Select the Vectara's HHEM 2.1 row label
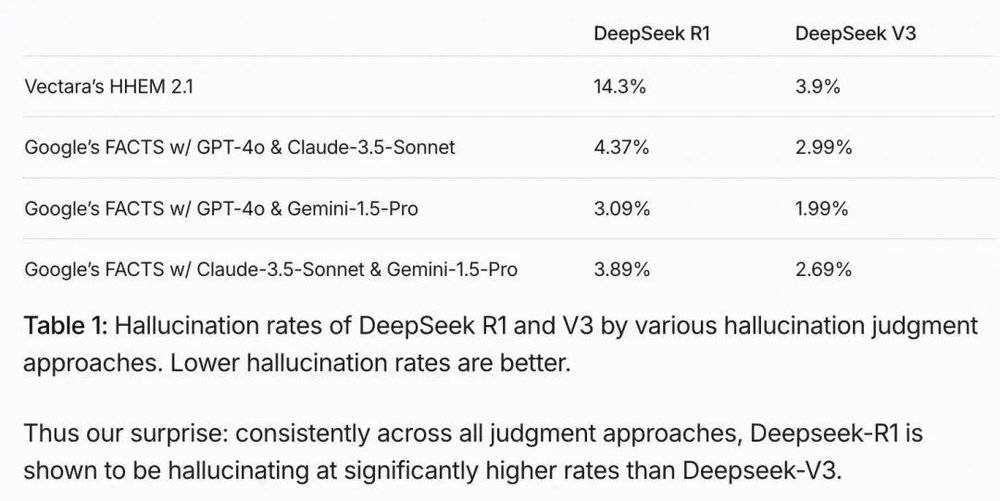 coord(110,86)
